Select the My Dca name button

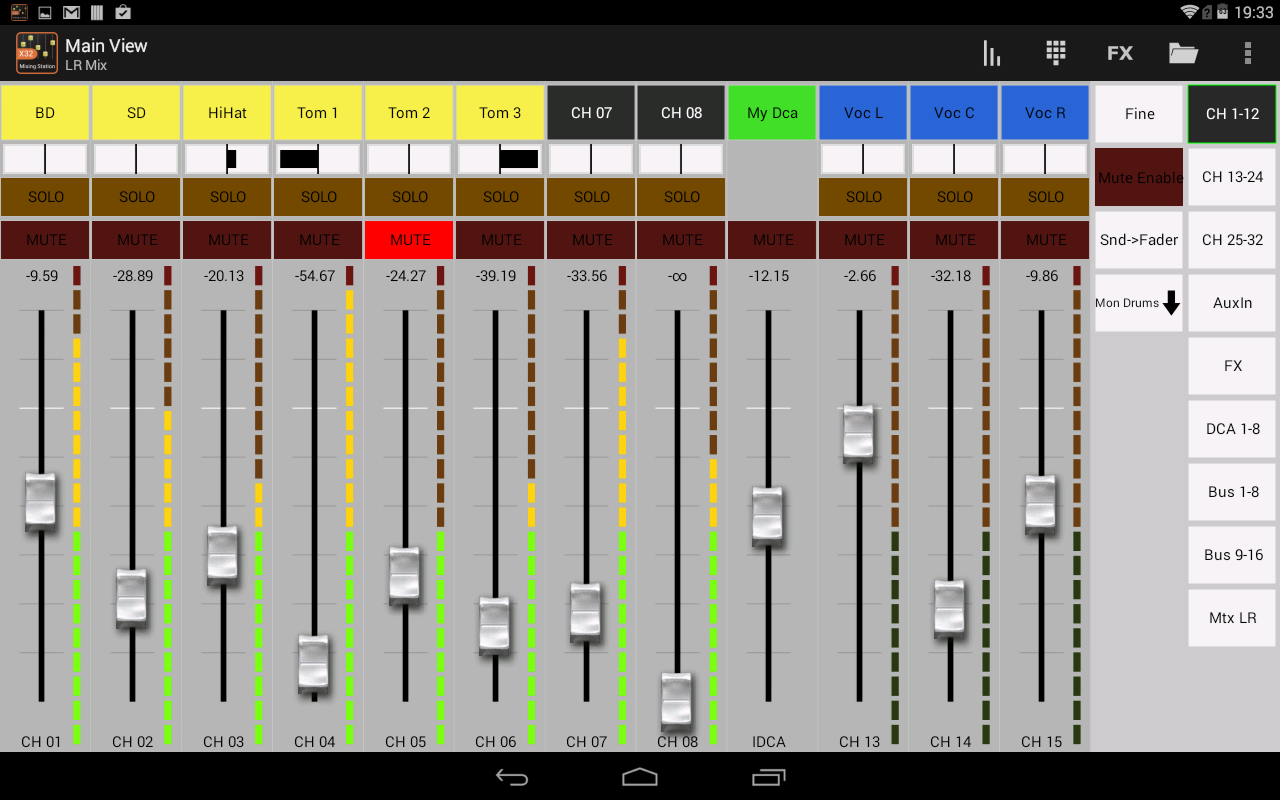772,113
